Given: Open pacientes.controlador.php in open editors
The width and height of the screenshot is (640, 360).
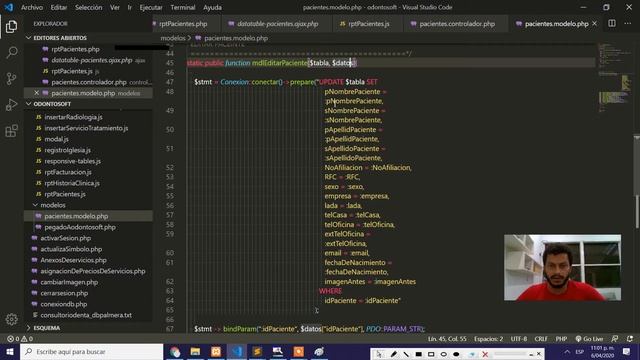Looking at the screenshot, I should tap(89, 82).
